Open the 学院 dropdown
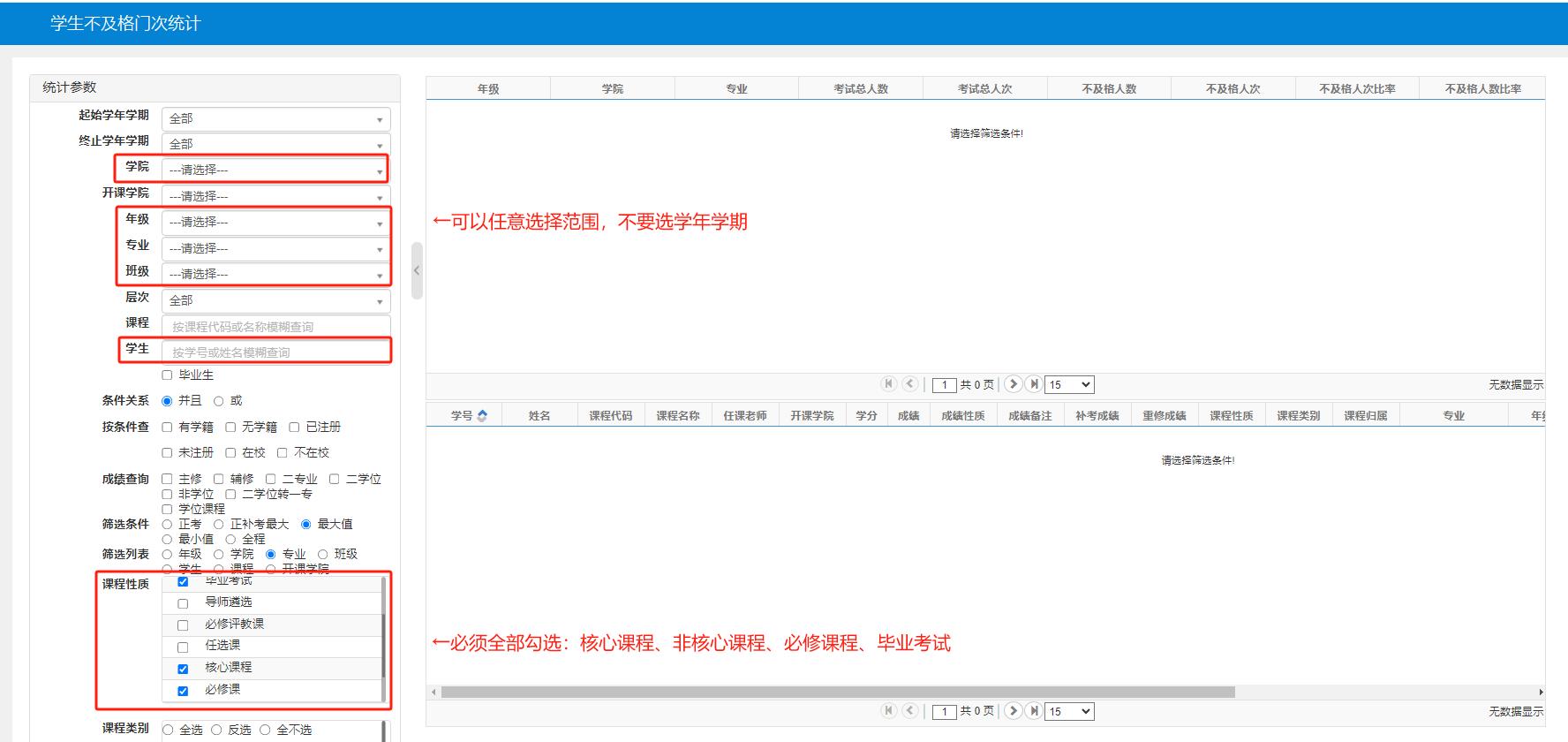The image size is (1568, 742). (x=275, y=170)
